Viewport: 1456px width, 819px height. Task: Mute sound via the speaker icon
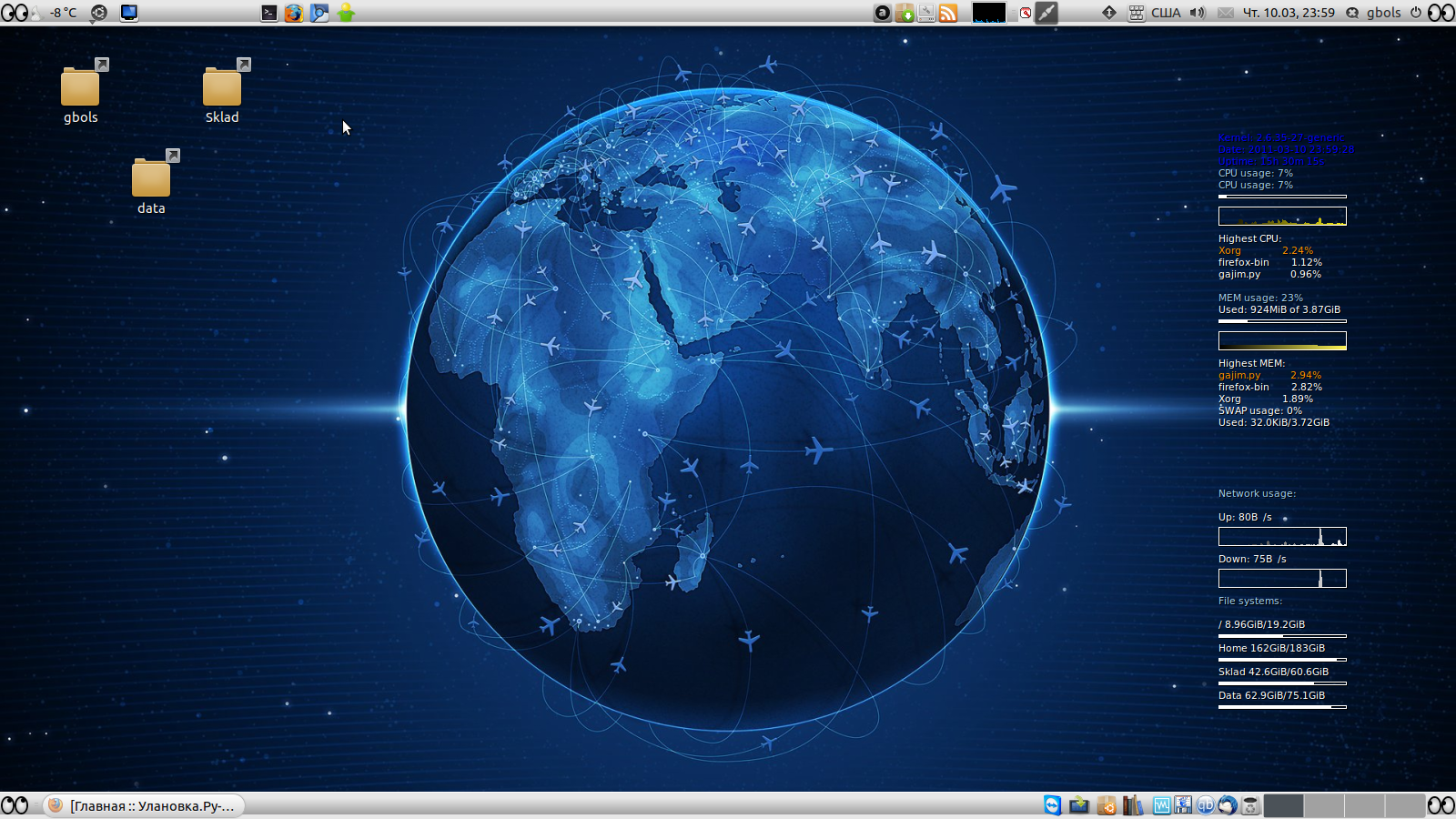tap(1196, 13)
